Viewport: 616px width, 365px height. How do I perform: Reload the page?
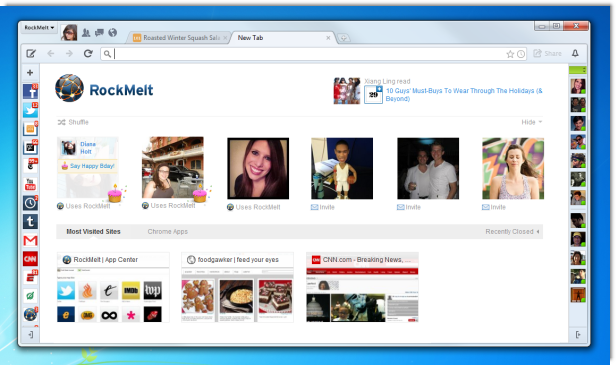[88, 53]
